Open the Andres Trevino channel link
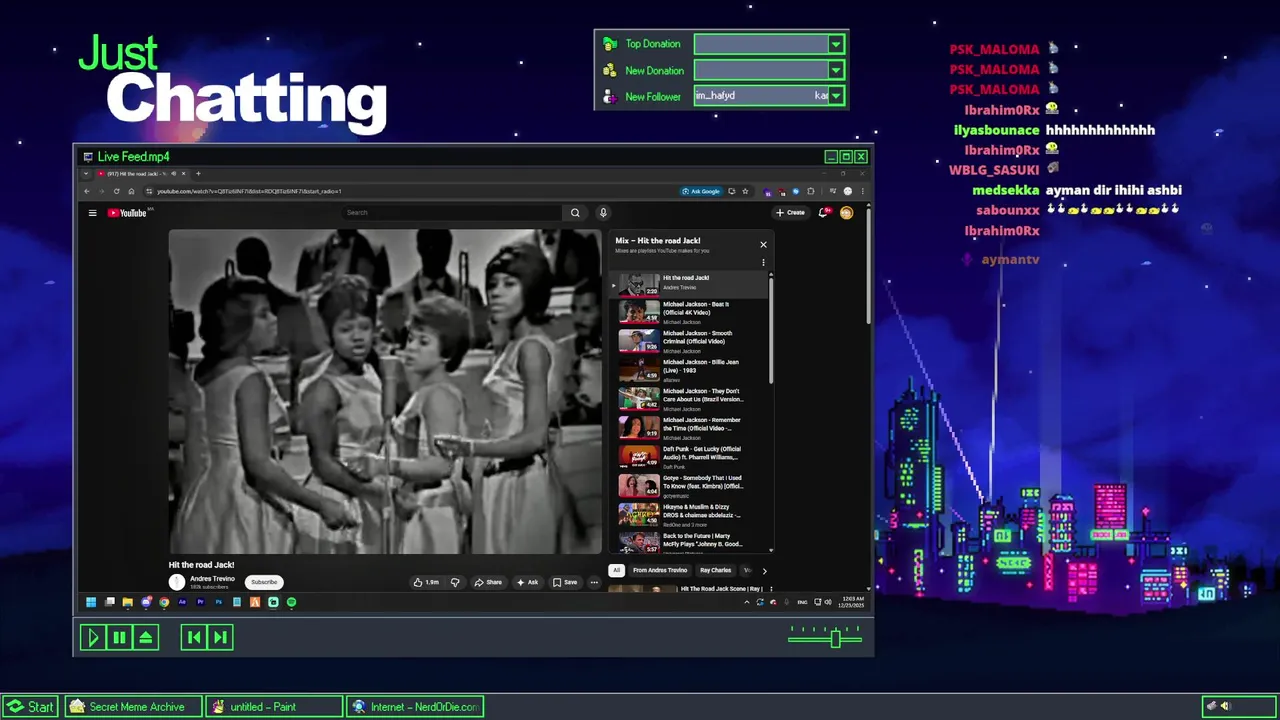The height and width of the screenshot is (720, 1280). click(x=212, y=579)
